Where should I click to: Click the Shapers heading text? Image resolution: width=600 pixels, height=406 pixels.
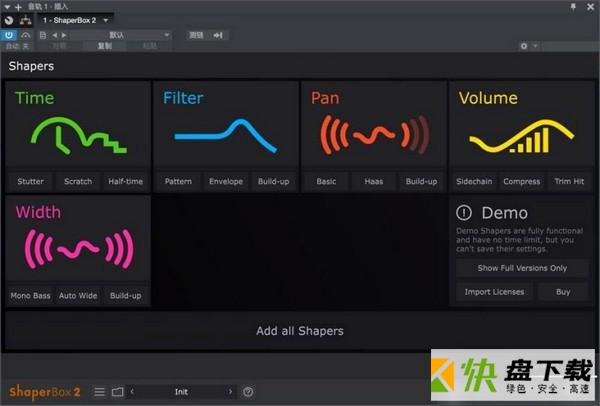pyautogui.click(x=31, y=66)
